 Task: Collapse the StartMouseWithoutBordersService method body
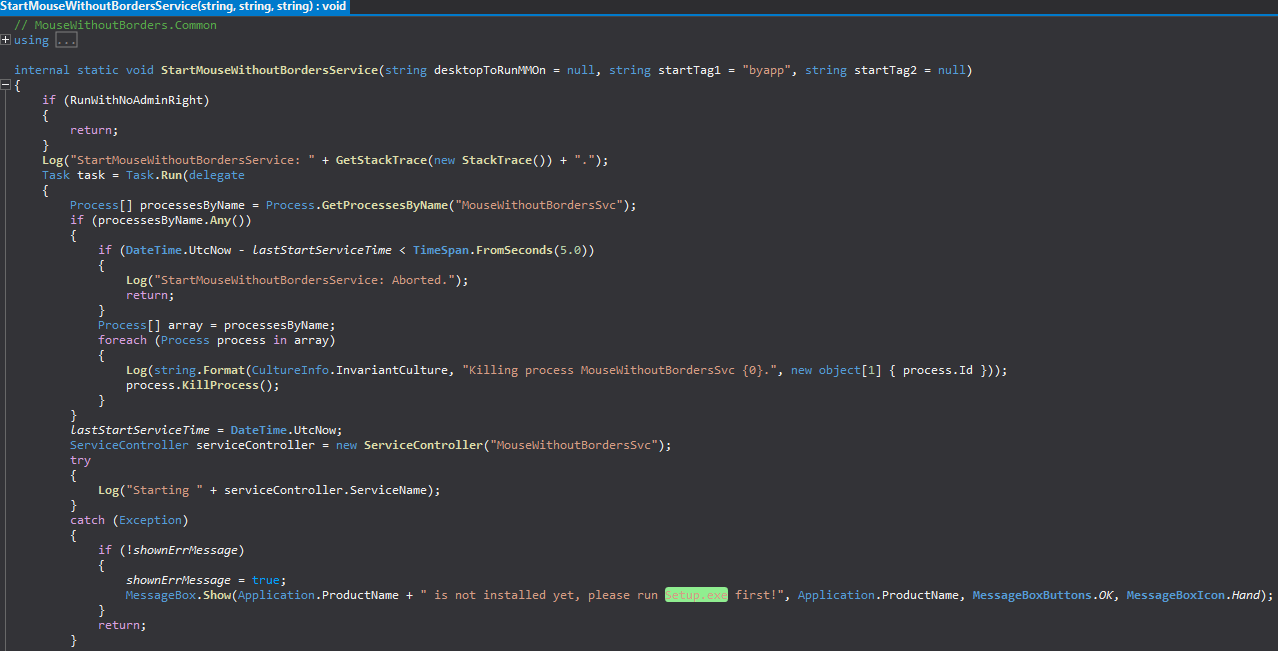[x=6, y=84]
